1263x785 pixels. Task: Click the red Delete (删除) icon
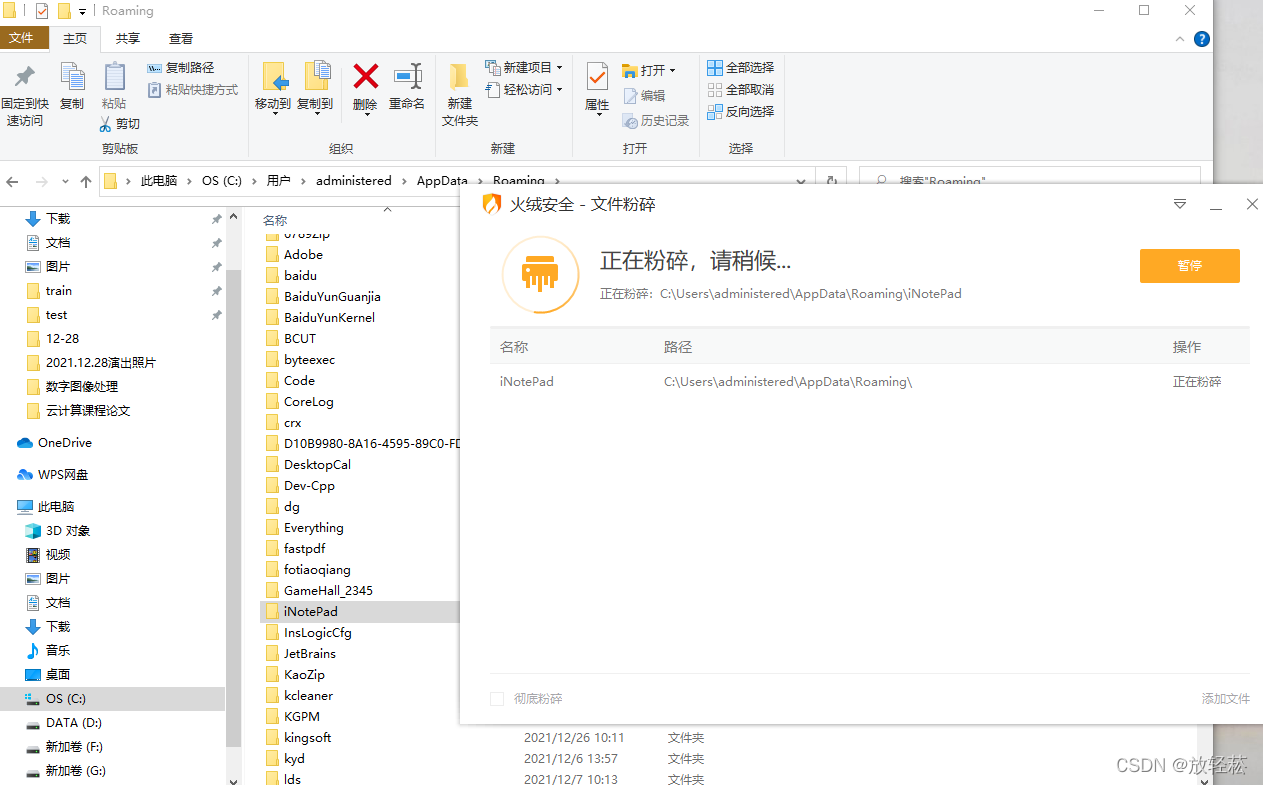point(366,77)
